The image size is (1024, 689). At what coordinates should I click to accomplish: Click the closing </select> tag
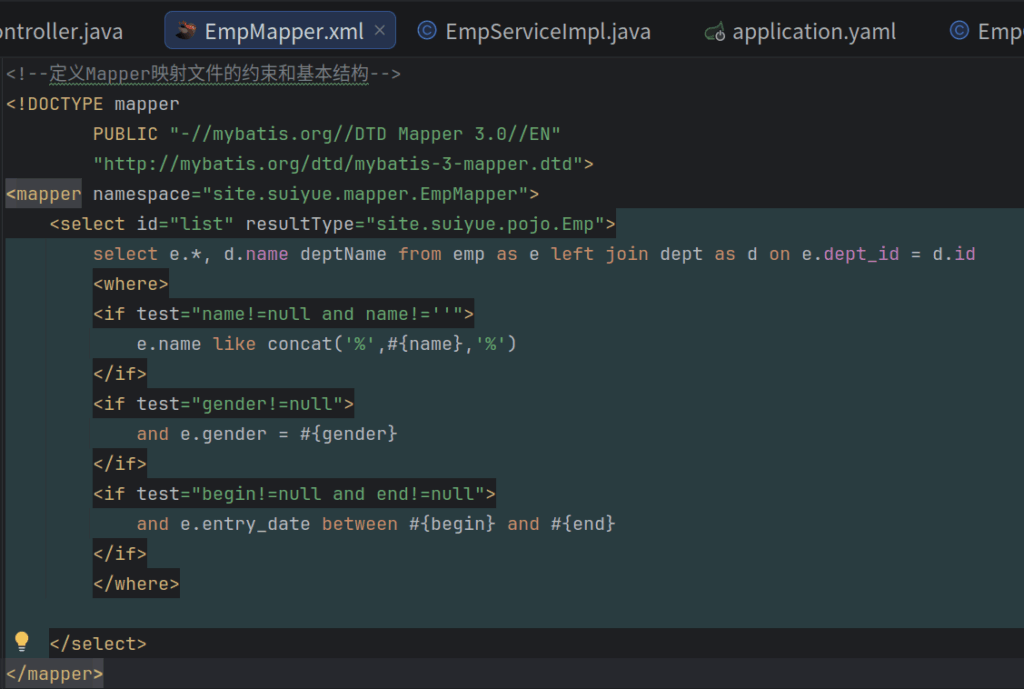coord(98,644)
